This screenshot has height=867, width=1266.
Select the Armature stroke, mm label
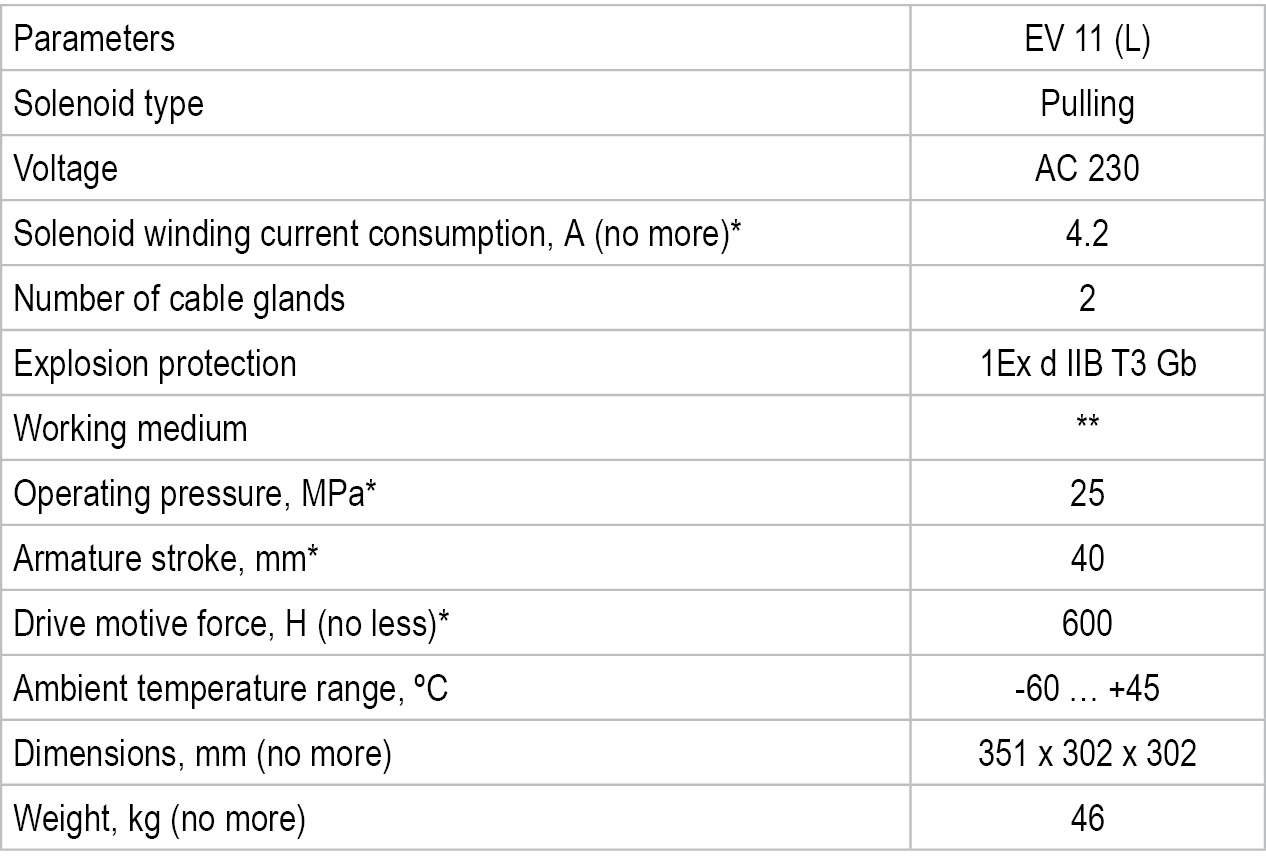pos(166,559)
